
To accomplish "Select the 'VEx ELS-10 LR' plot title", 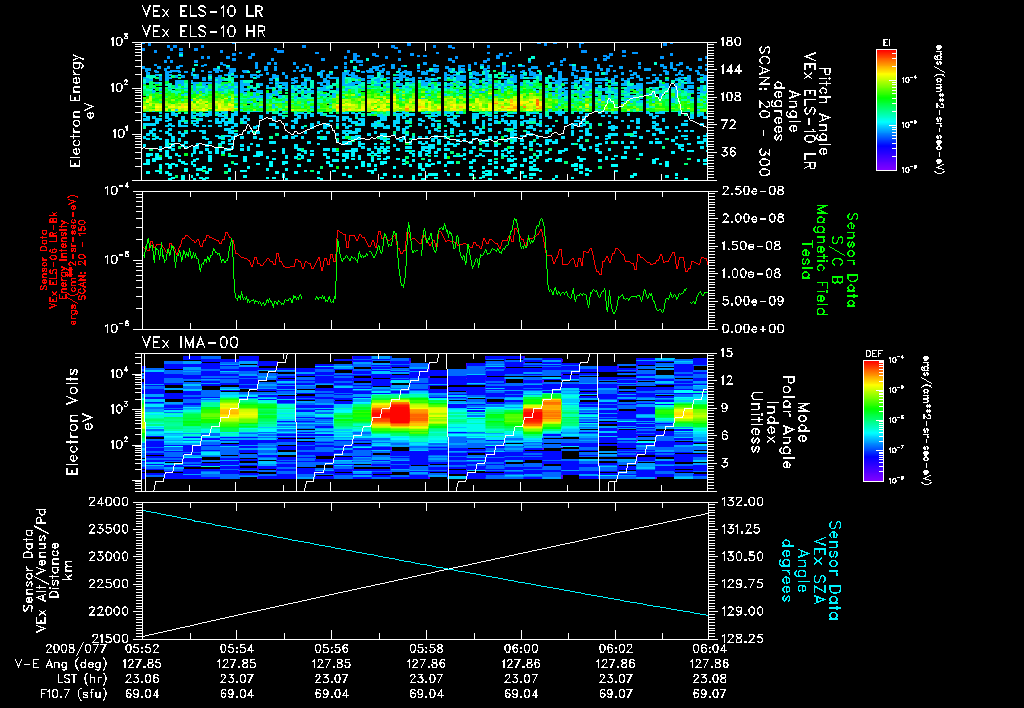I will 203,11.
